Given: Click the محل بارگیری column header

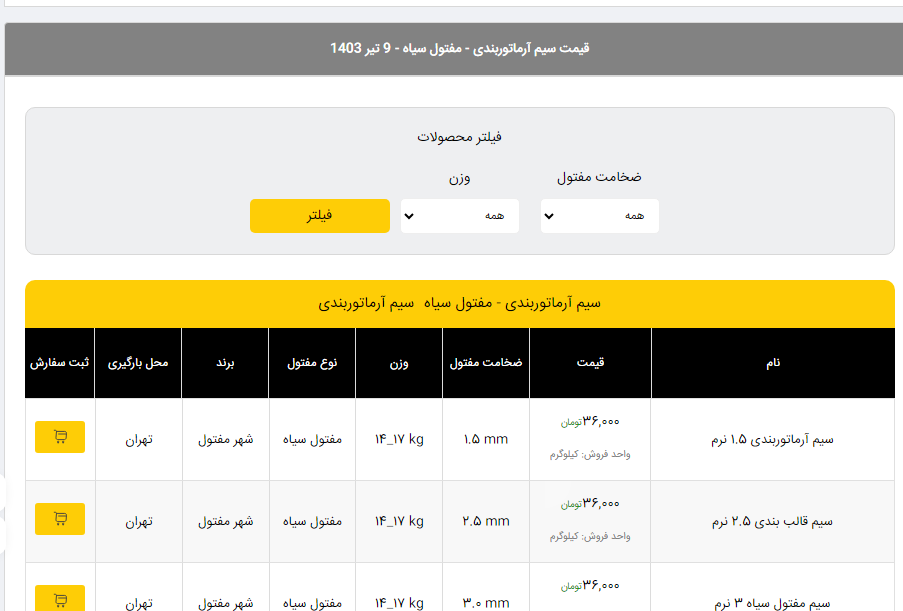Looking at the screenshot, I should pos(138,363).
